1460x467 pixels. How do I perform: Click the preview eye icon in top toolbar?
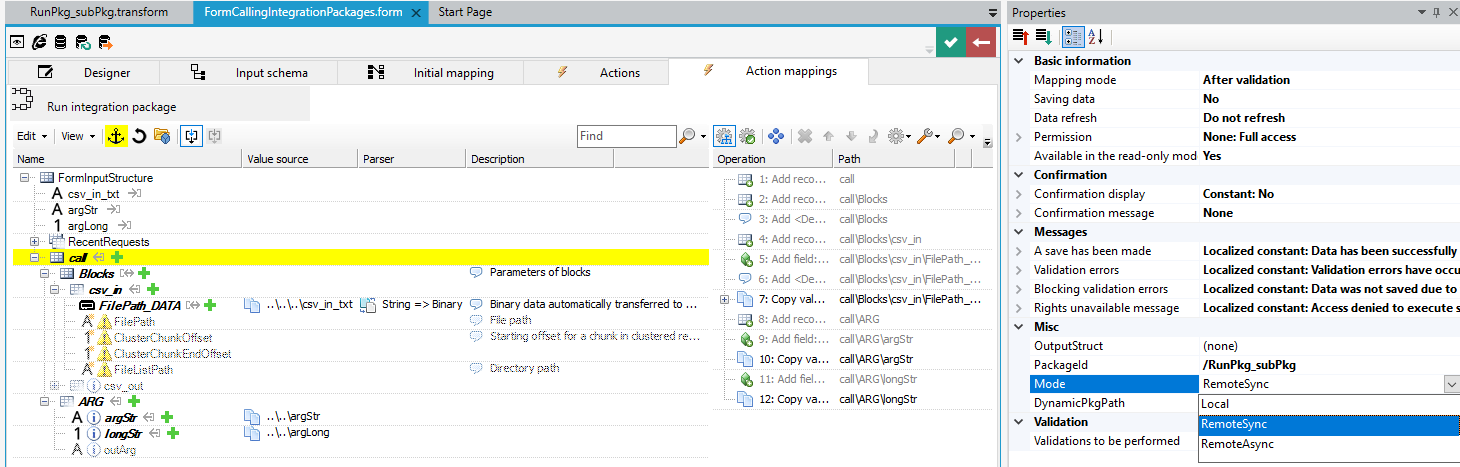pyautogui.click(x=17, y=42)
